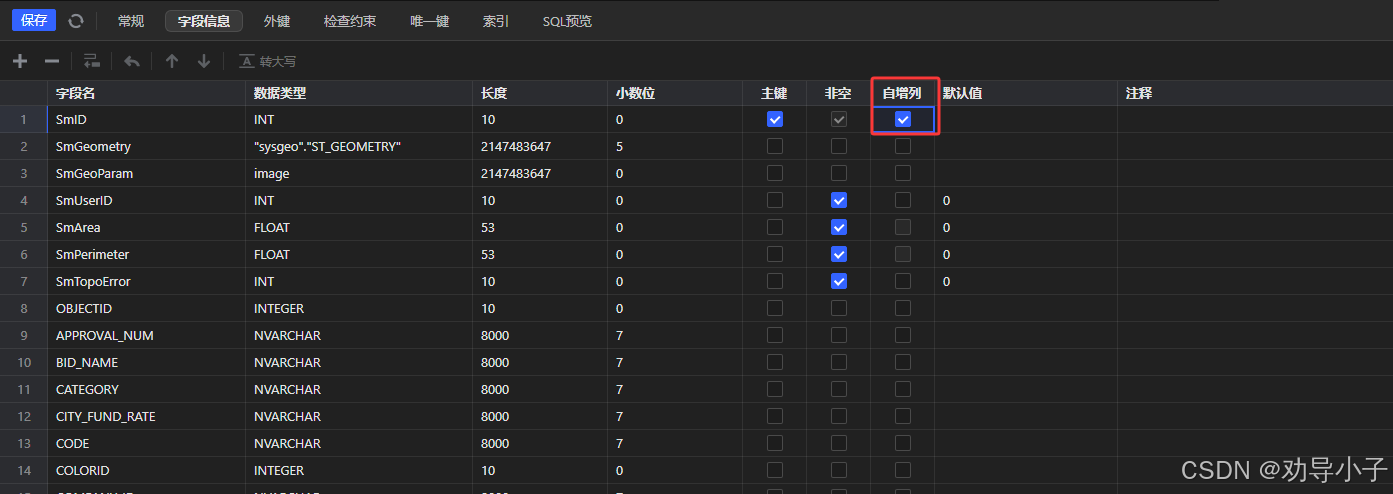Click the 数据类型 column header

tap(359, 93)
